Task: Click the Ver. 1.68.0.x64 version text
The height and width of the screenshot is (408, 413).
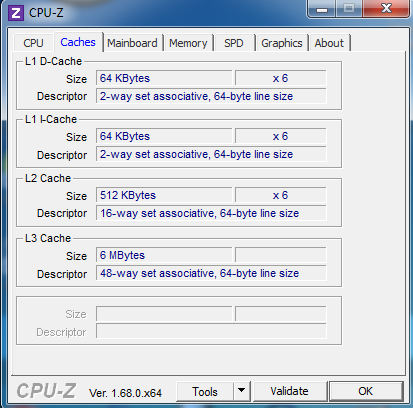Action: 125,393
